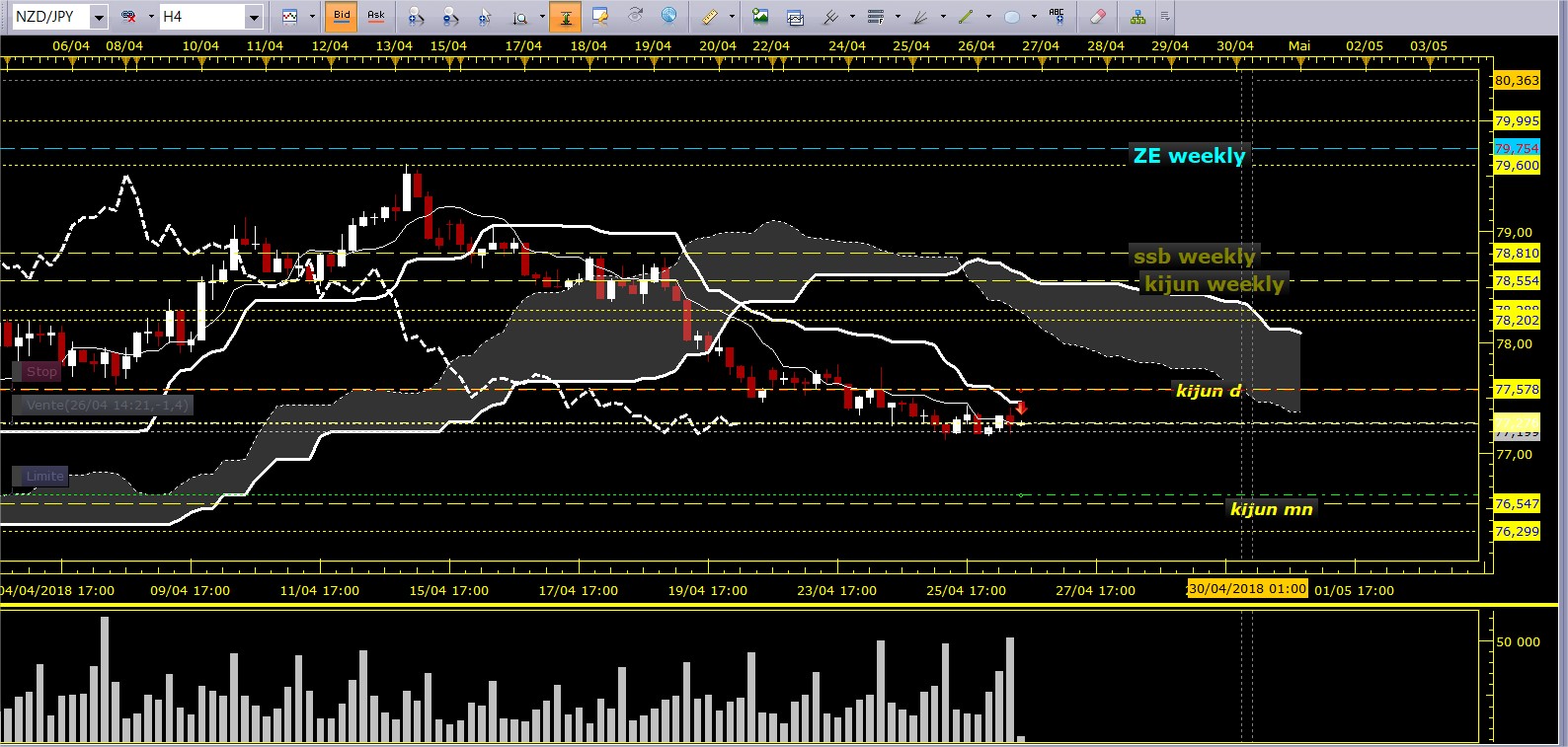This screenshot has width=1568, height=747.
Task: Click the 76,547 price level tag
Action: pos(1517,504)
